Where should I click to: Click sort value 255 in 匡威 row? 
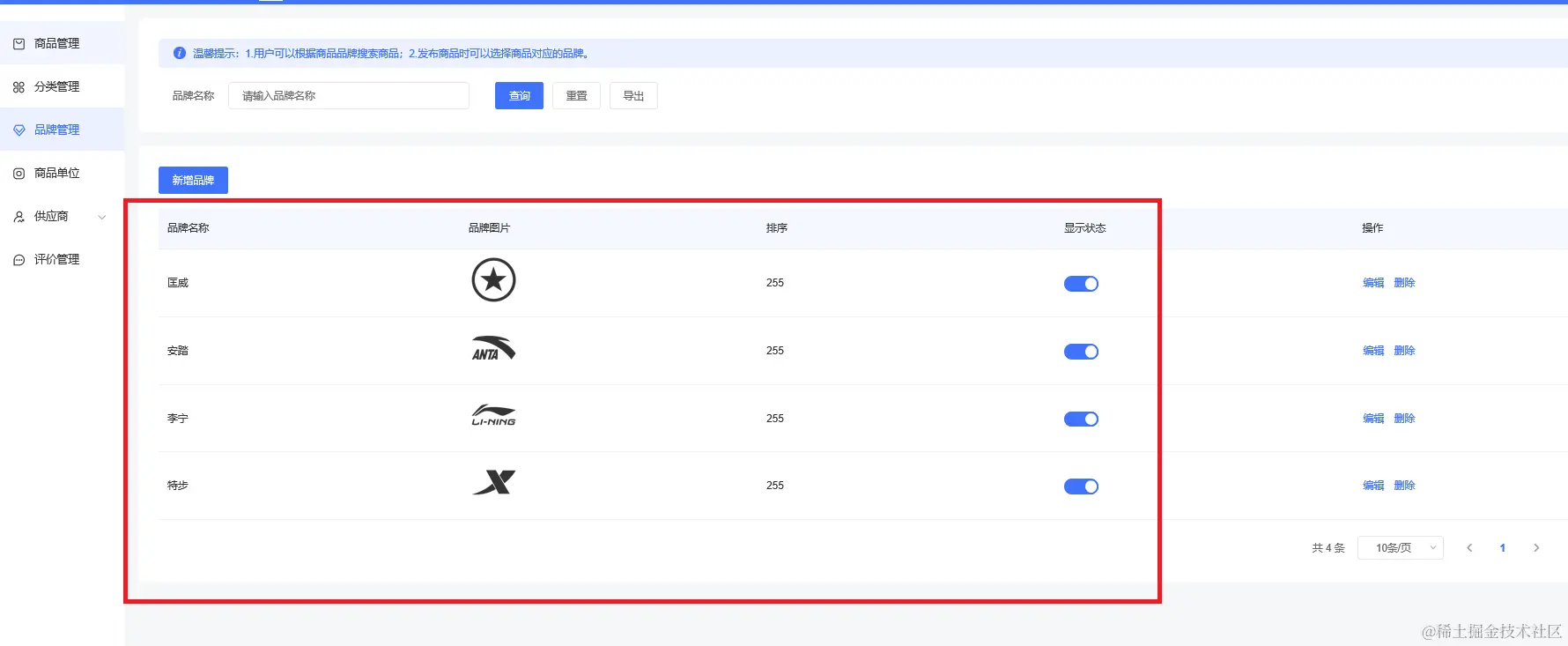775,283
